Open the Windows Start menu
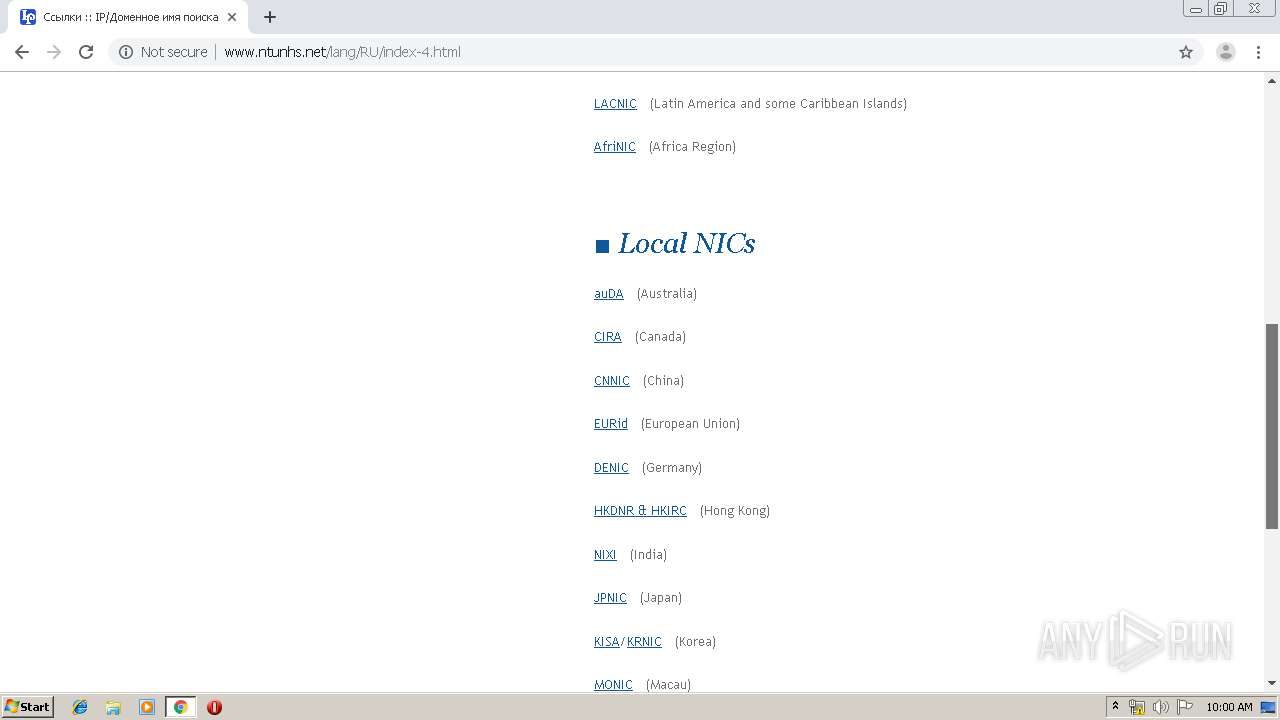The height and width of the screenshot is (720, 1280). pos(28,706)
